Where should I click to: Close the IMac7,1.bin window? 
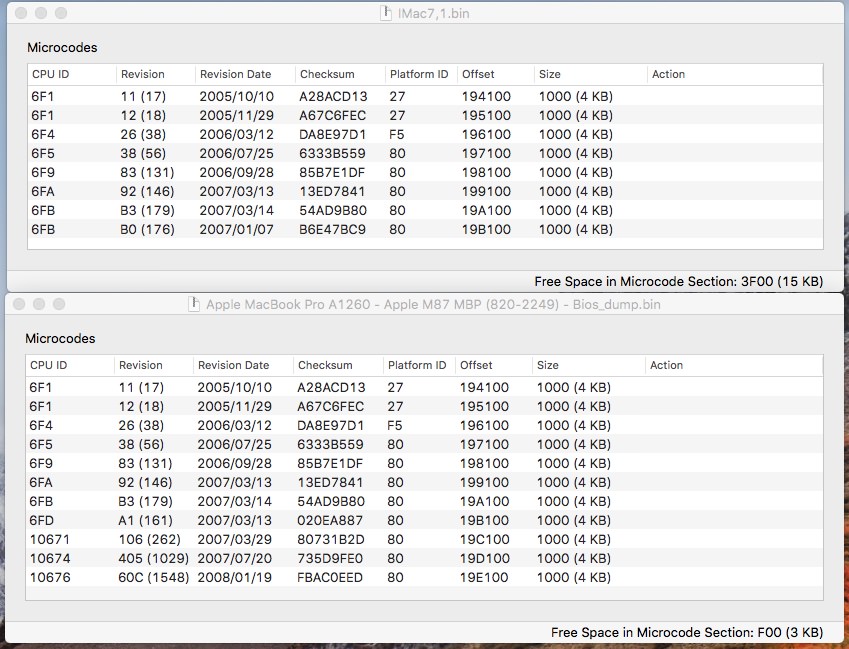coord(21,13)
